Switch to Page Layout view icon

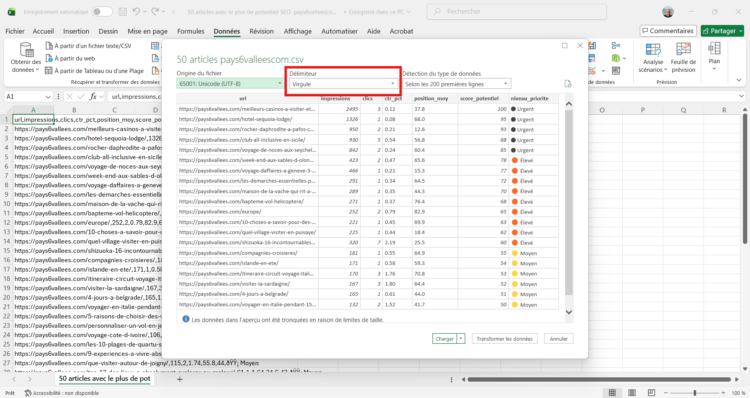631,393
